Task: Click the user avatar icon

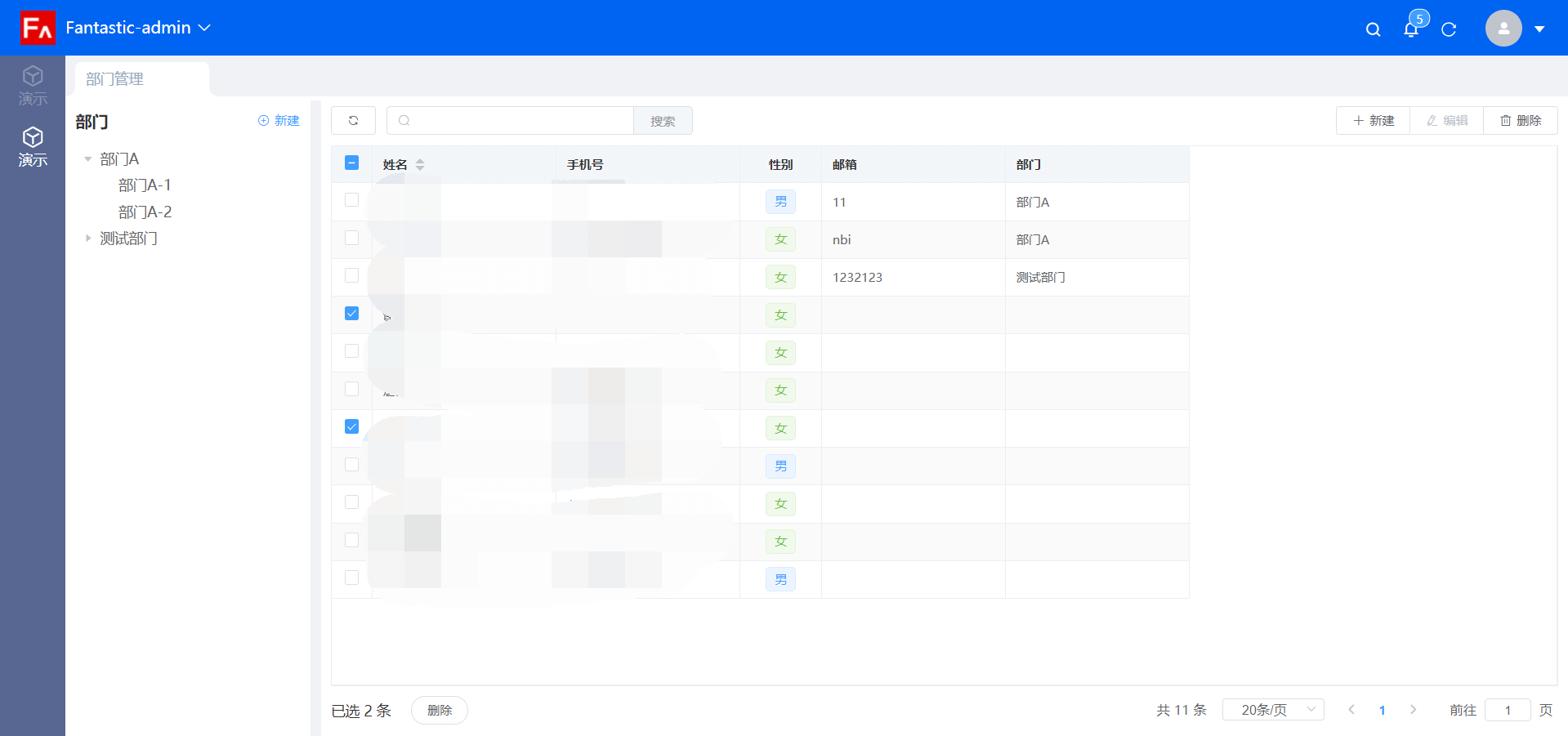Action: pos(1503,29)
